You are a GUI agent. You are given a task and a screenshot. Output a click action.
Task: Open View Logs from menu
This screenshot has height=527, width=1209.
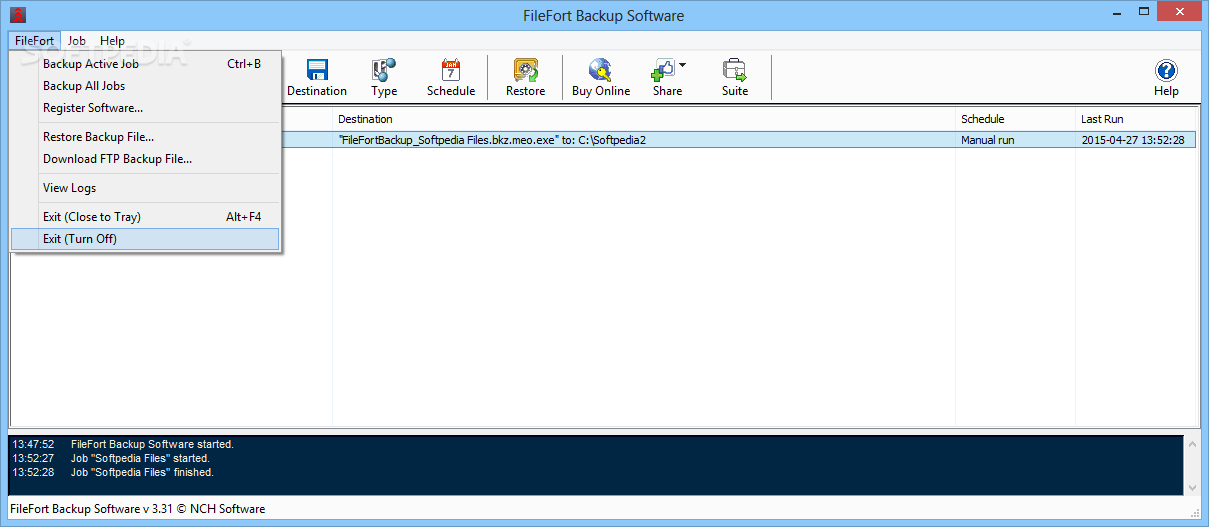146,188
